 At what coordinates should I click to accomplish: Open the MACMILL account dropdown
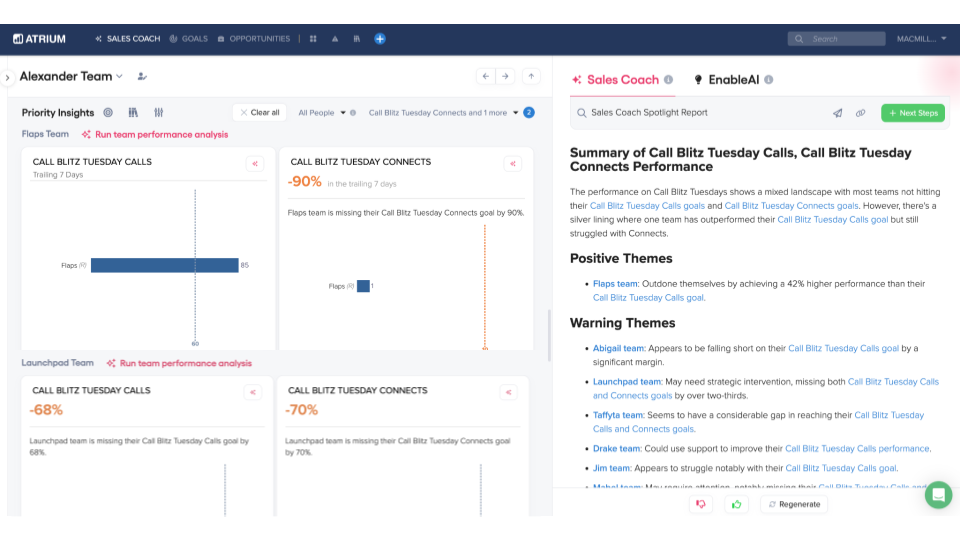point(921,39)
